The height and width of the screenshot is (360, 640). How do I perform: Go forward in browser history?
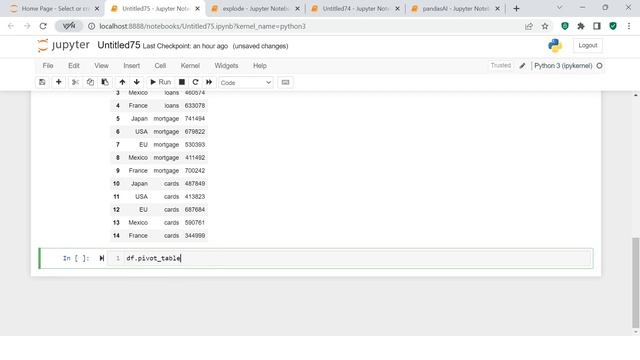coord(27,26)
